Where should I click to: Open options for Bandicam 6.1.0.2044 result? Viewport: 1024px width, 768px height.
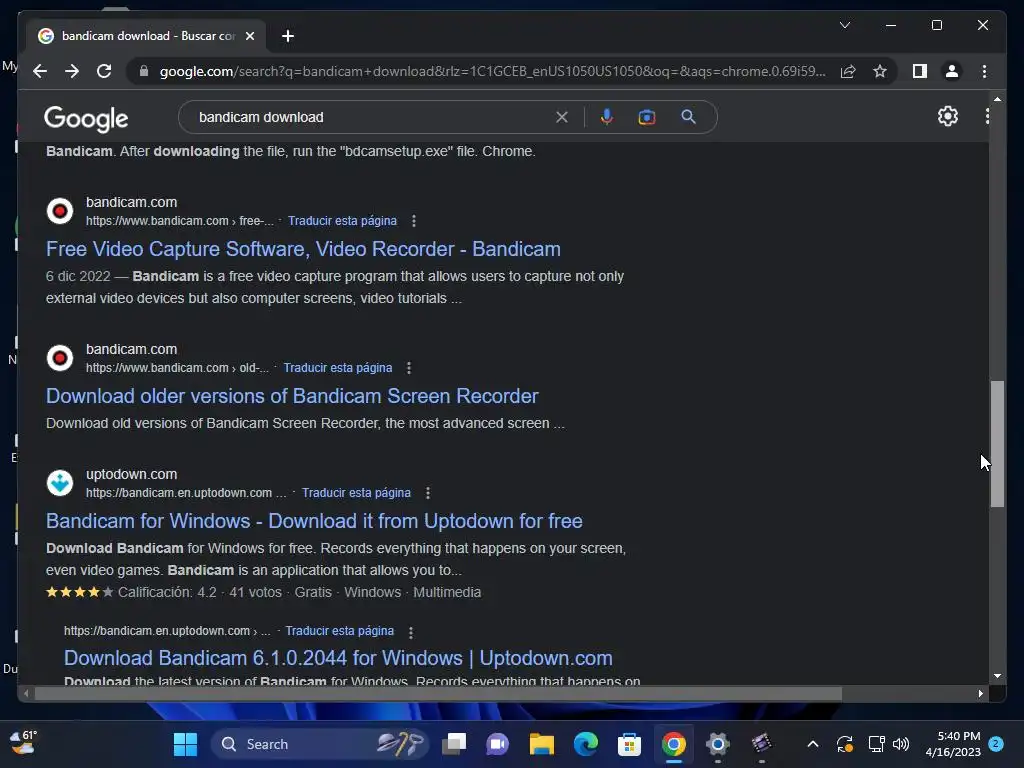pos(410,632)
